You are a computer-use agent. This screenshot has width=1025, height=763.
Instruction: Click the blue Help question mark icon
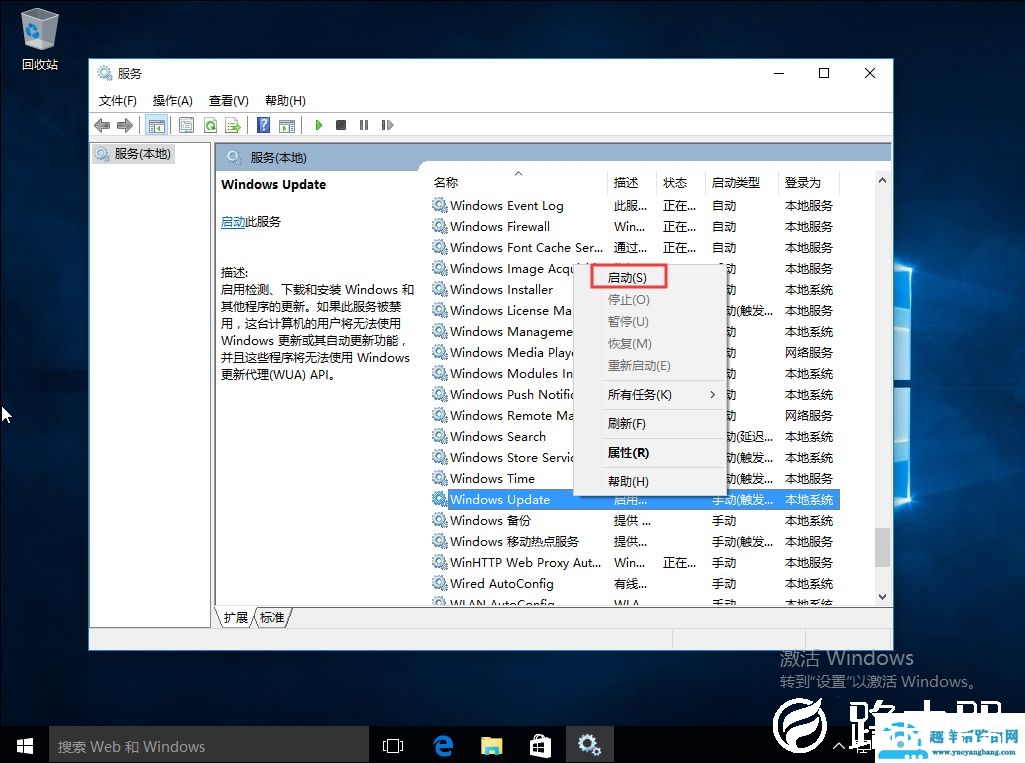(x=263, y=125)
